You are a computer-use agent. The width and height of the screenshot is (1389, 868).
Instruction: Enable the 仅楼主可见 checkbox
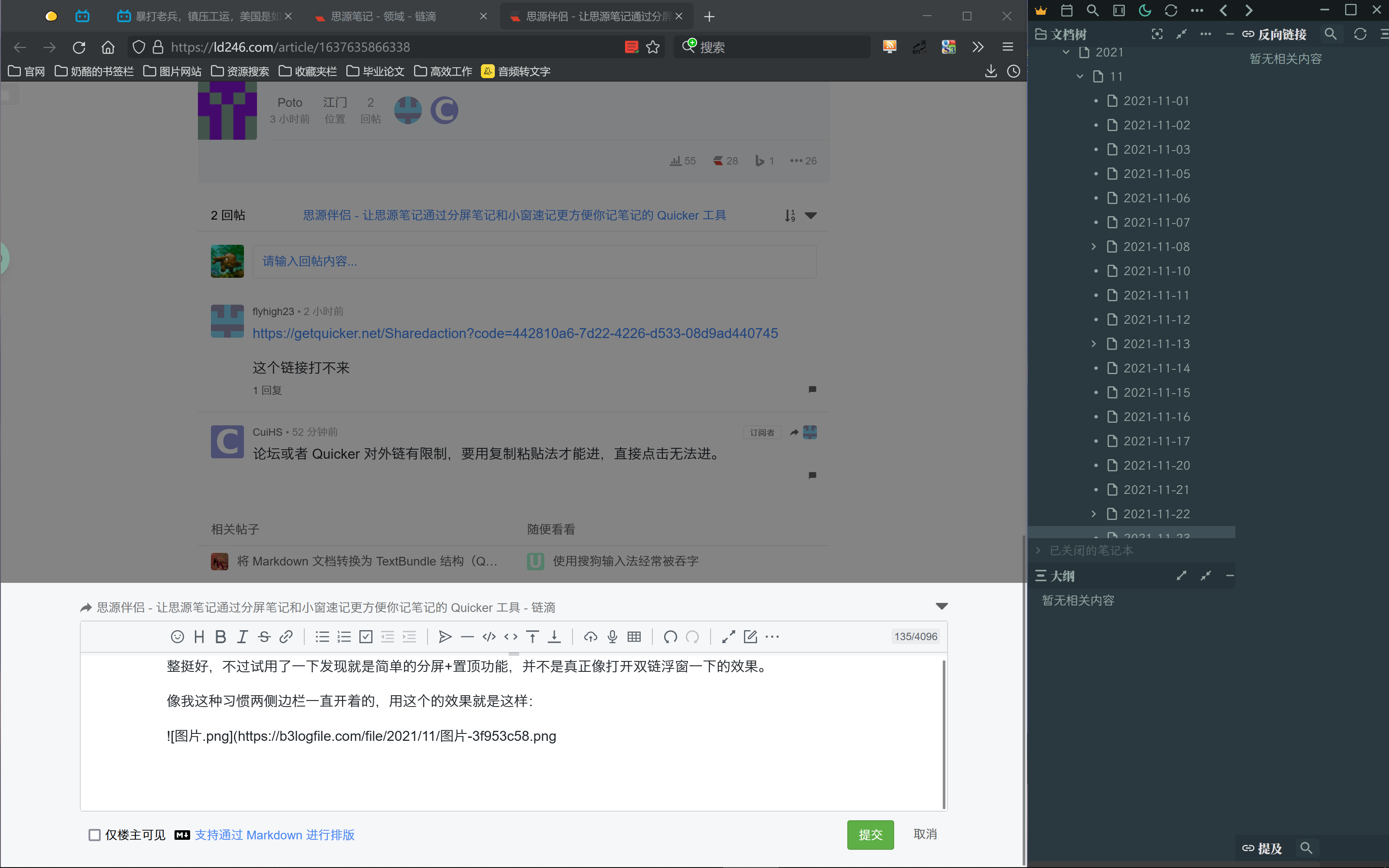95,835
